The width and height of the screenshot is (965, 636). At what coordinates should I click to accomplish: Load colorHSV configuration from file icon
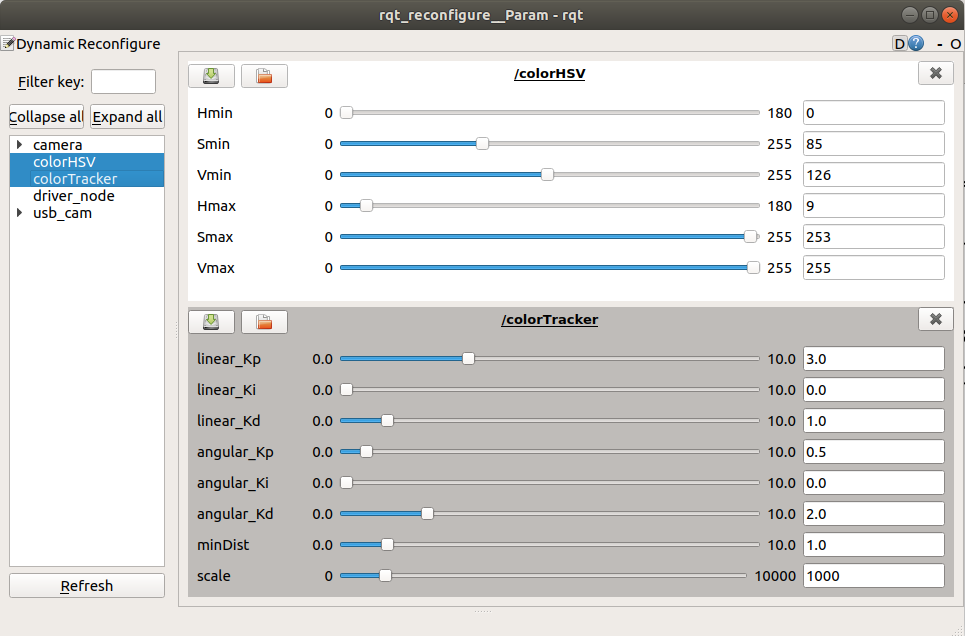264,76
